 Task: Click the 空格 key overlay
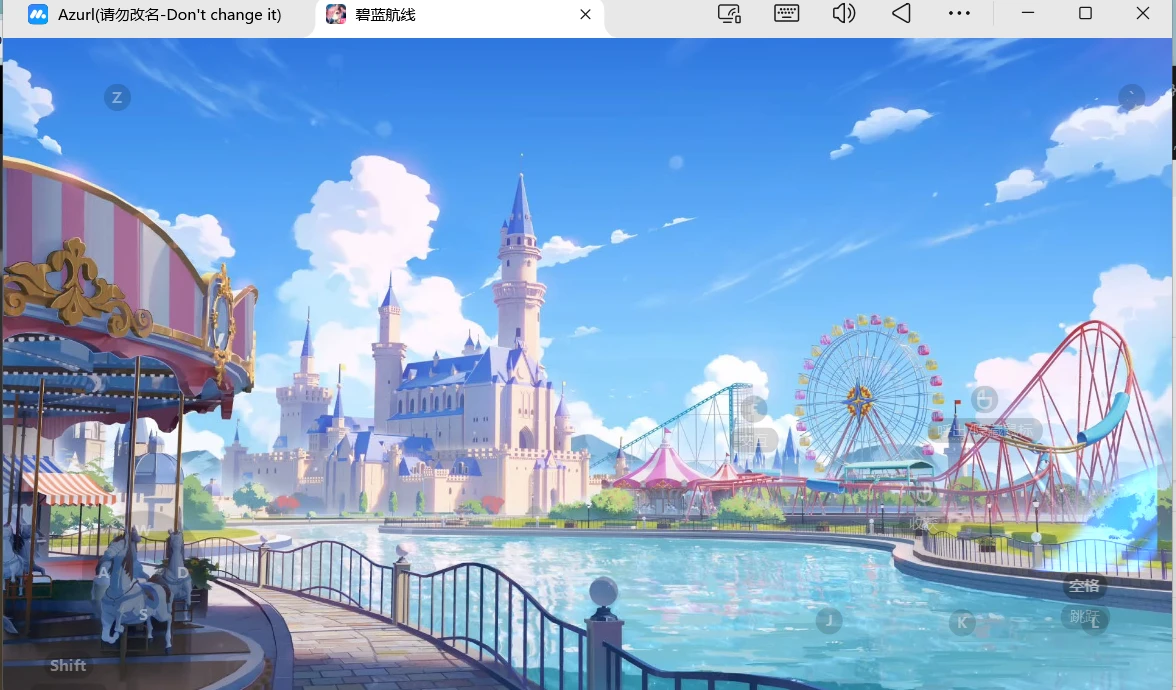(1084, 586)
